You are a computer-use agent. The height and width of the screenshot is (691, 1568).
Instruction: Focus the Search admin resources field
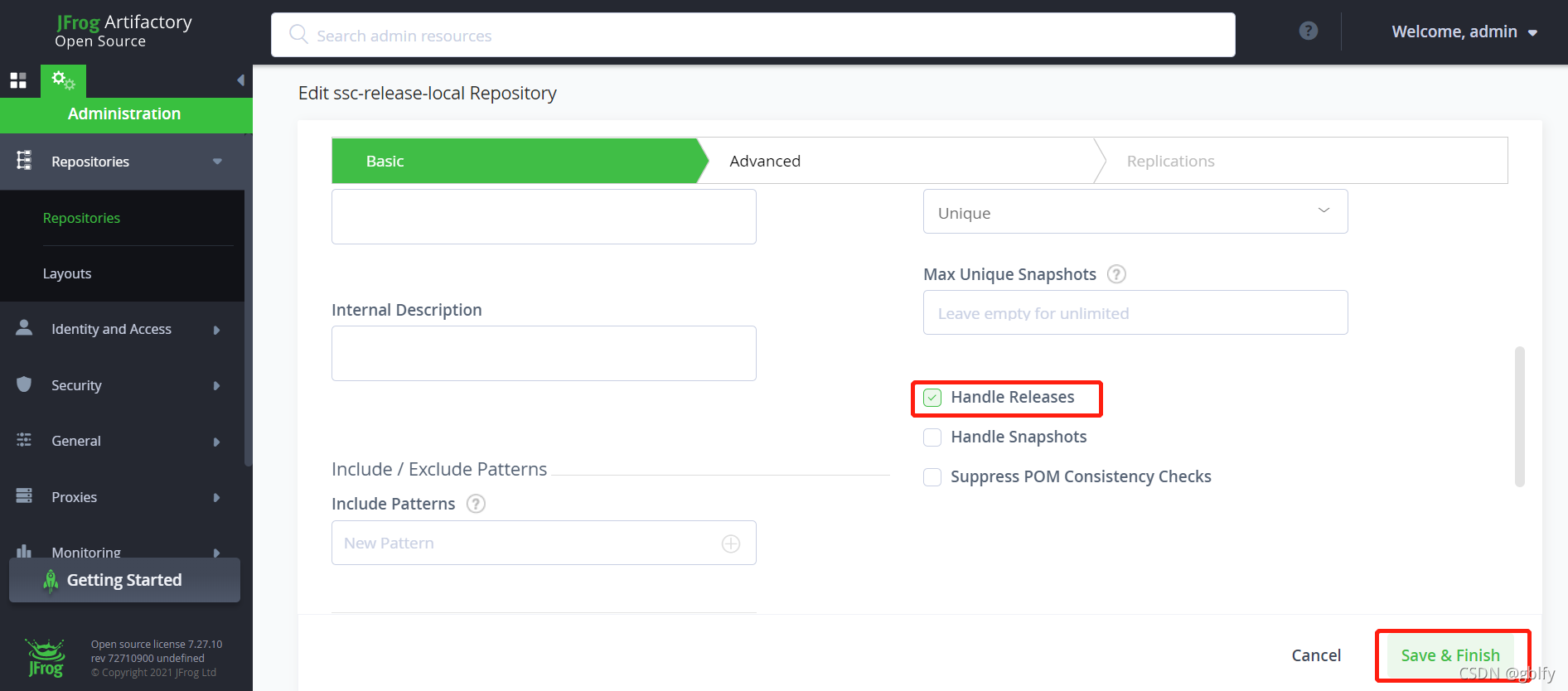[753, 35]
